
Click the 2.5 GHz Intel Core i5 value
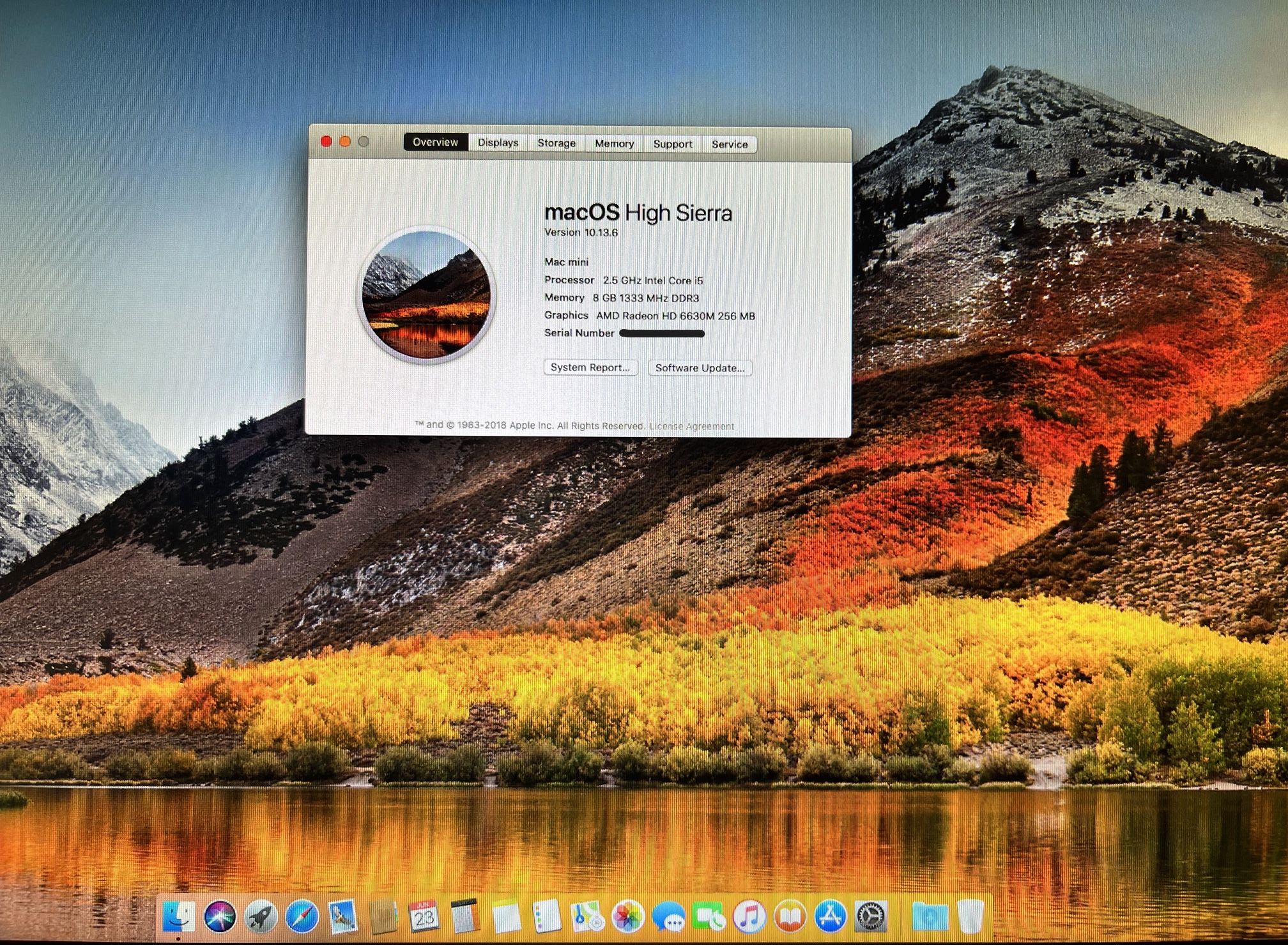click(x=653, y=280)
